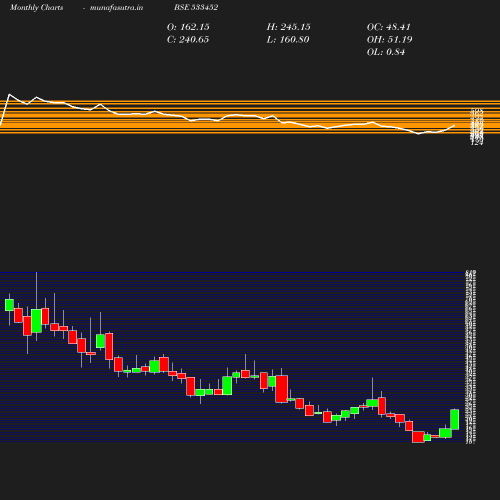The width and height of the screenshot is (500, 500).
Task: Click the 'OH: 51.19' percentage value
Action: pos(389,40)
